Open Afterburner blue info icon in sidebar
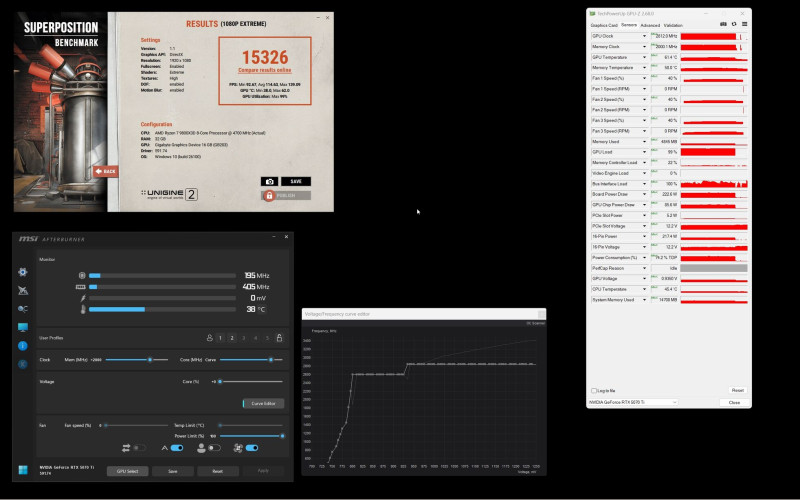800x500 pixels. [22, 345]
